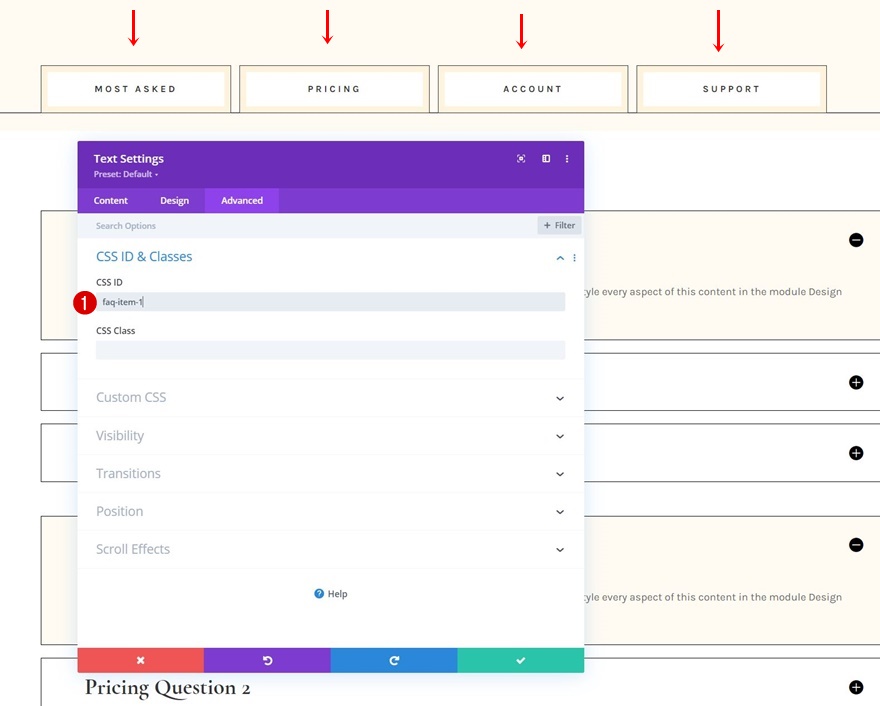Expand the Position section
The height and width of the screenshot is (706, 880).
tap(331, 511)
